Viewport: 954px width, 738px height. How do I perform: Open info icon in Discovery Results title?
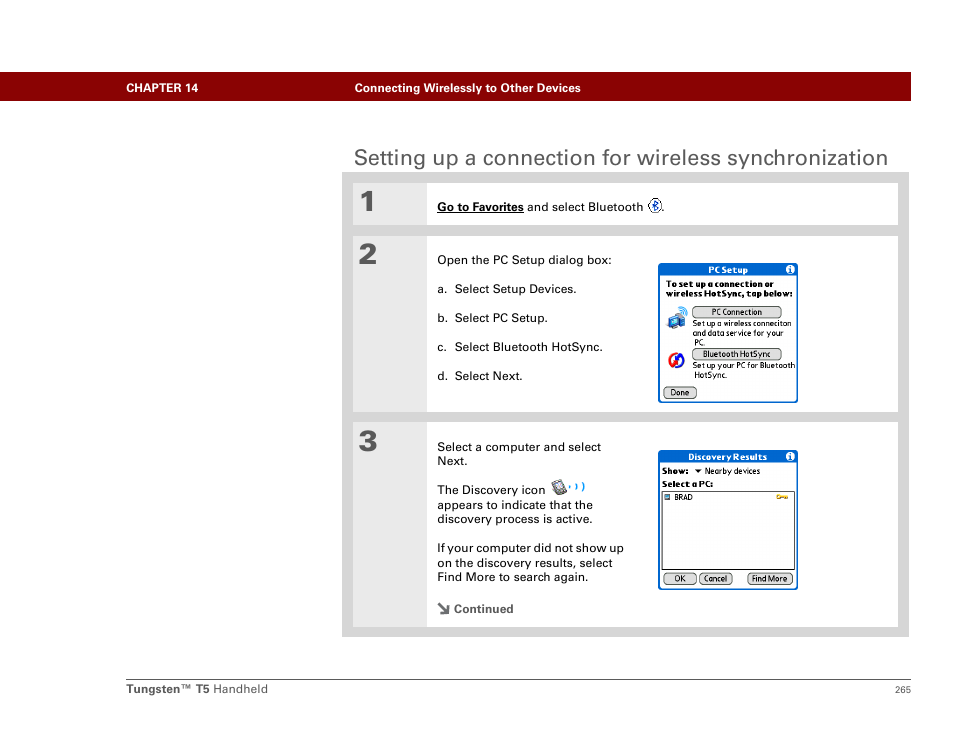tap(790, 456)
